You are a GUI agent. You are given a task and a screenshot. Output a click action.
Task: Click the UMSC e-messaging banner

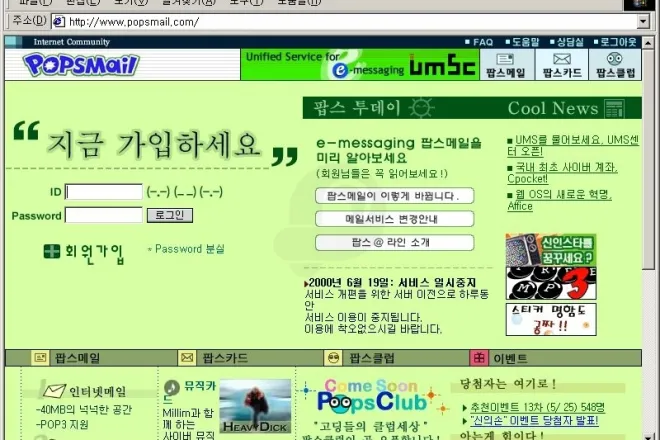(360, 64)
